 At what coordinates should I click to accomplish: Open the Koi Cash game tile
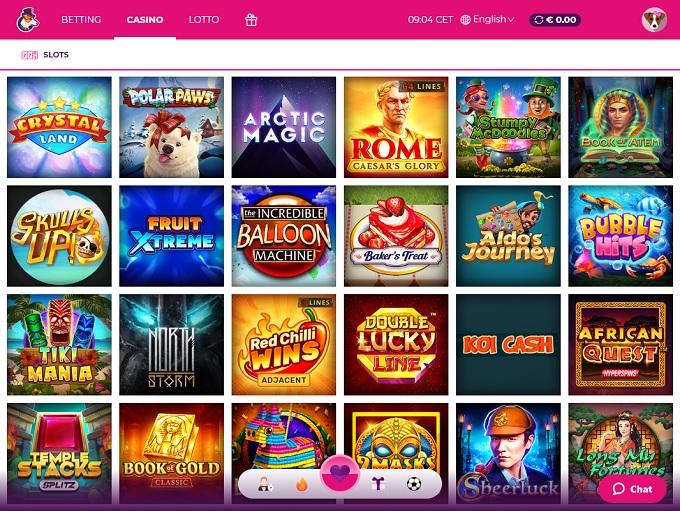tap(508, 344)
